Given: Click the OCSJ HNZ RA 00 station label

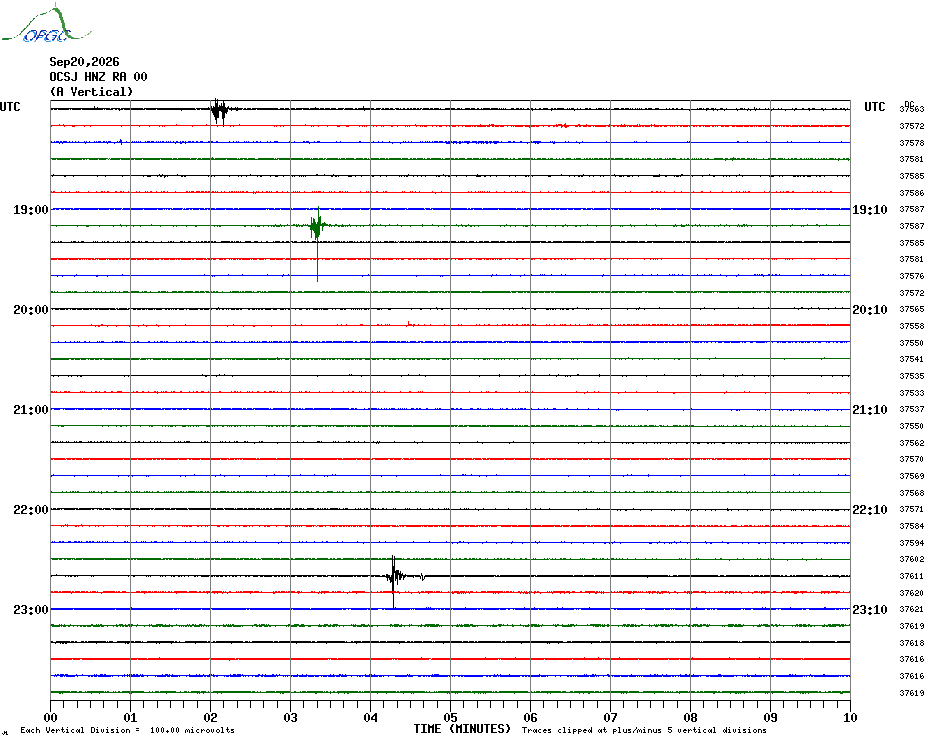Looking at the screenshot, I should [98, 77].
